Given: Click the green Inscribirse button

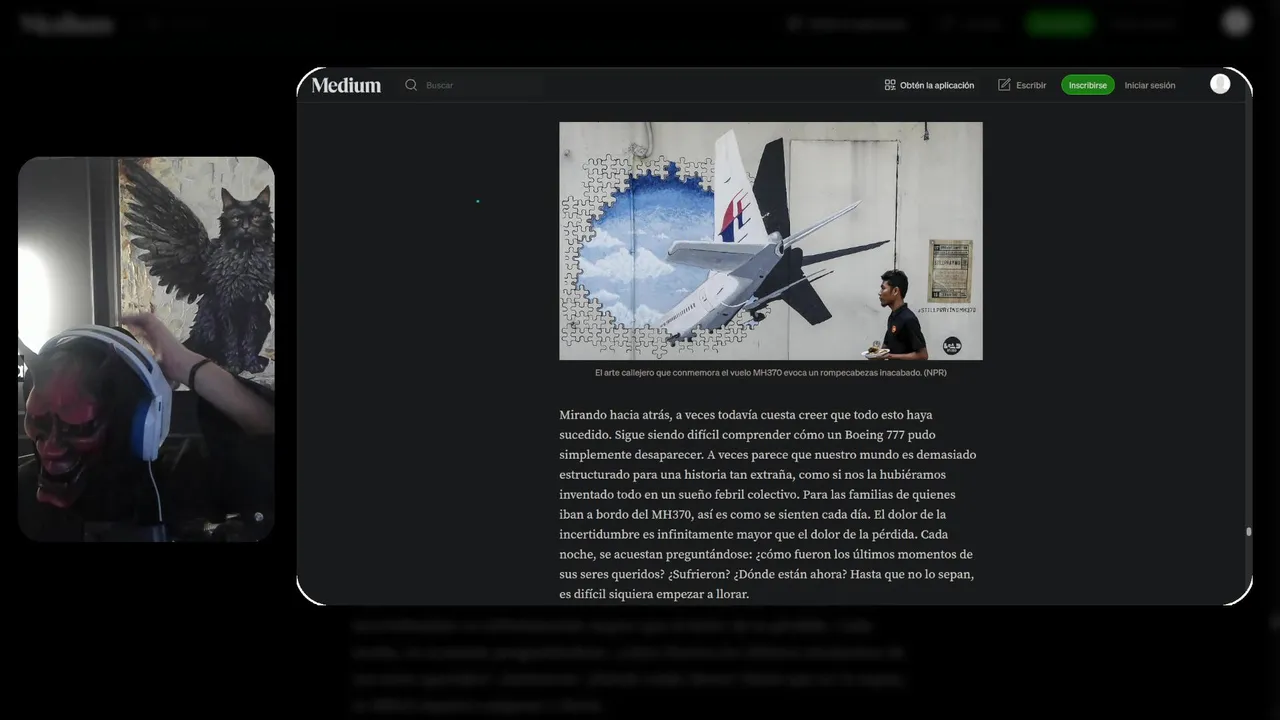Looking at the screenshot, I should click(x=1088, y=85).
